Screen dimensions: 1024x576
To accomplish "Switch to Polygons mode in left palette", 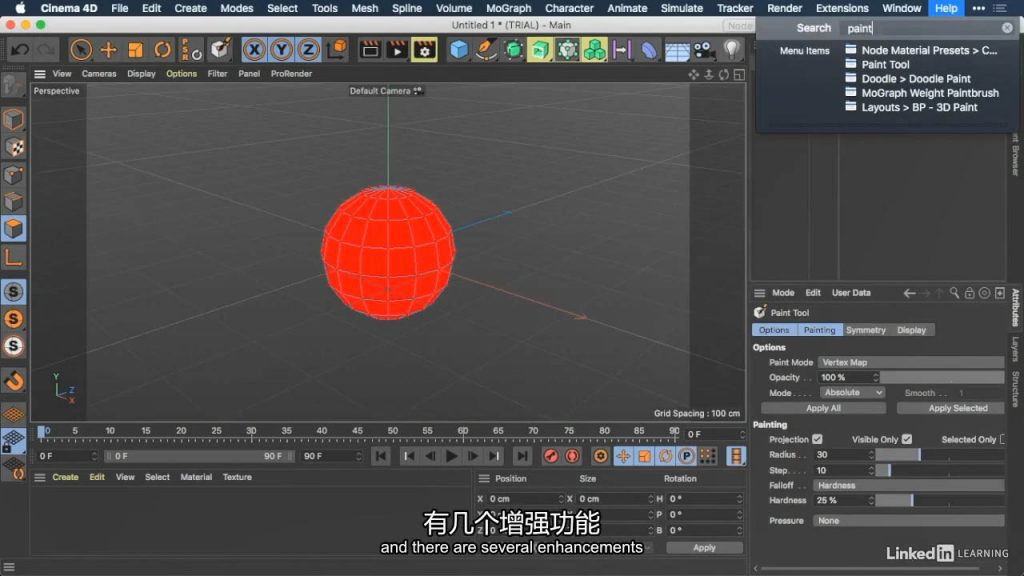I will [13, 229].
